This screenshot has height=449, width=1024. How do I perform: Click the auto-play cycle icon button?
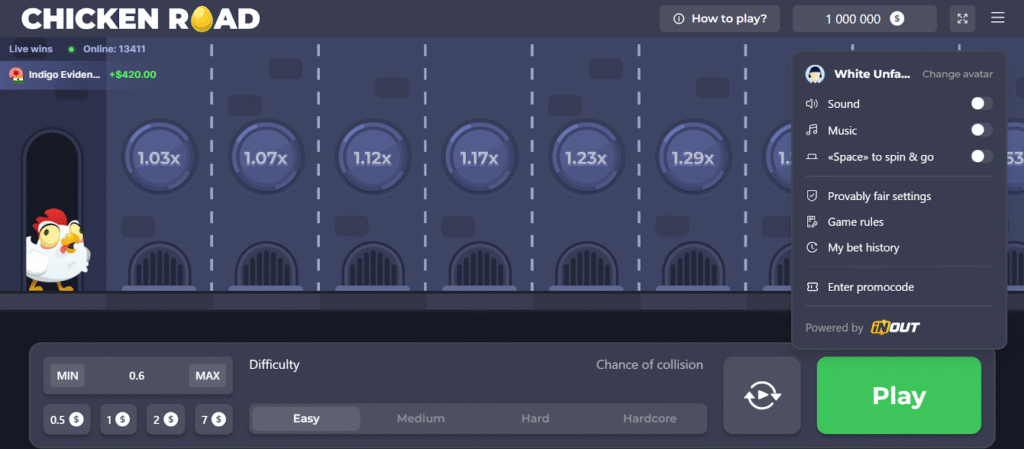point(761,396)
